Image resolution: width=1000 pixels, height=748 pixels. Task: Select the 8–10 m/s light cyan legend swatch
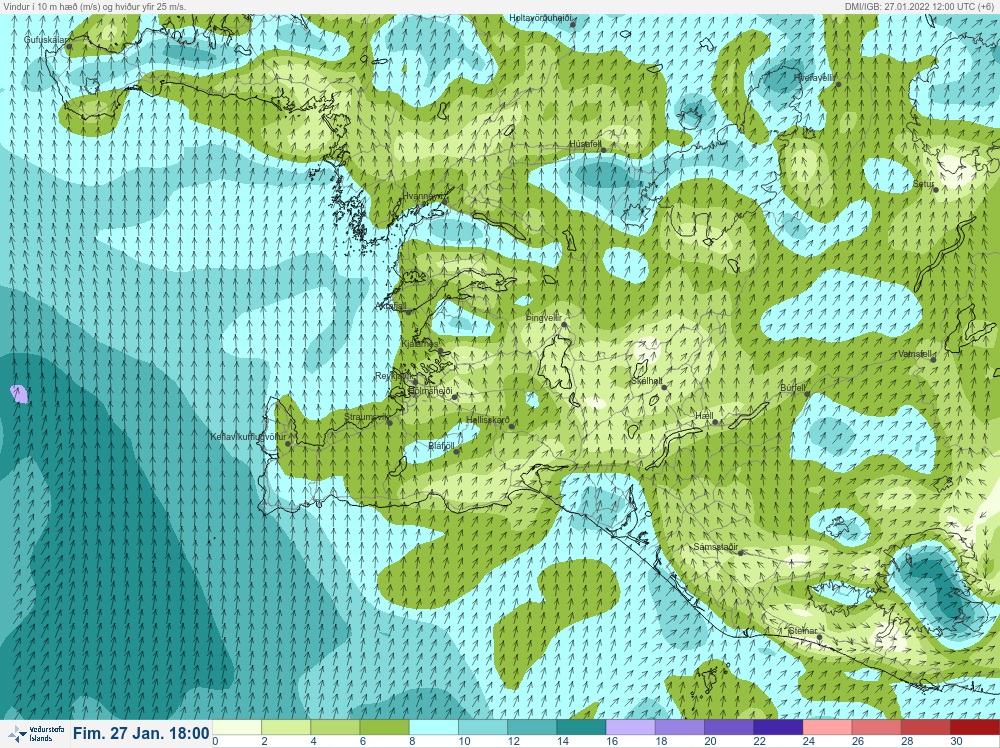click(x=433, y=728)
